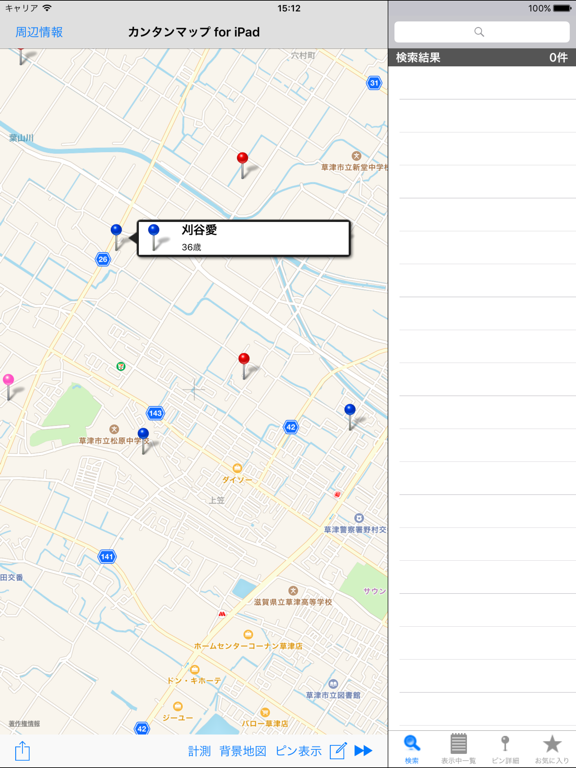Image resolution: width=576 pixels, height=768 pixels.
Task: Tap the ドン・キホーテ store marker
Action: tap(194, 670)
